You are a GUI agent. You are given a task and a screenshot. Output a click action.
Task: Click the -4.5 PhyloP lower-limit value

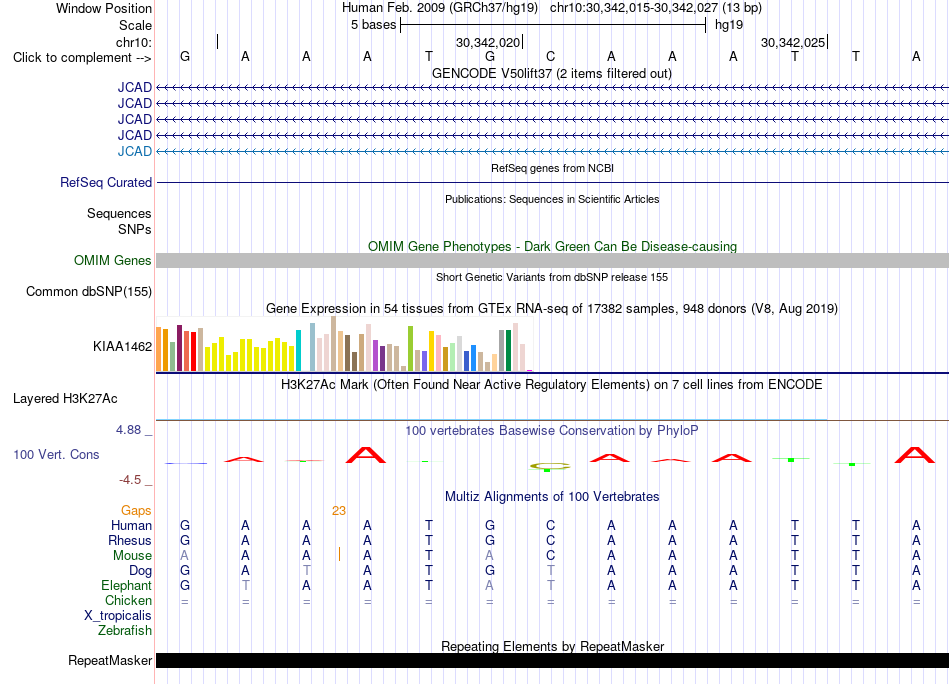click(130, 480)
